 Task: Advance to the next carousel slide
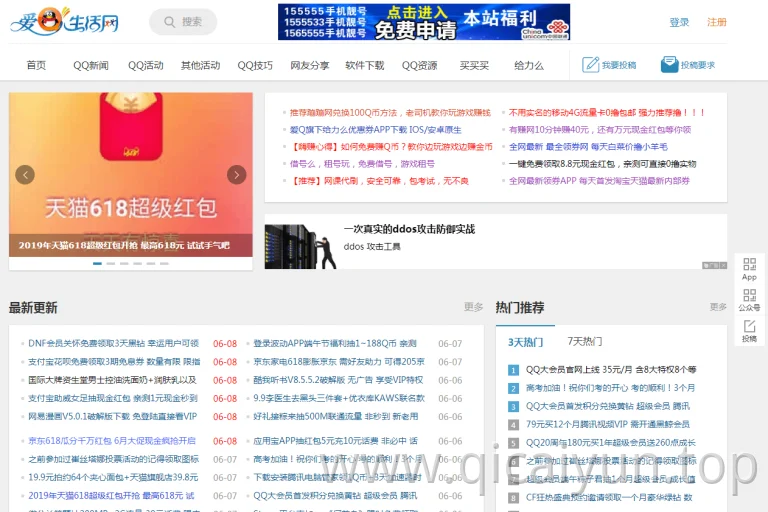click(x=237, y=175)
